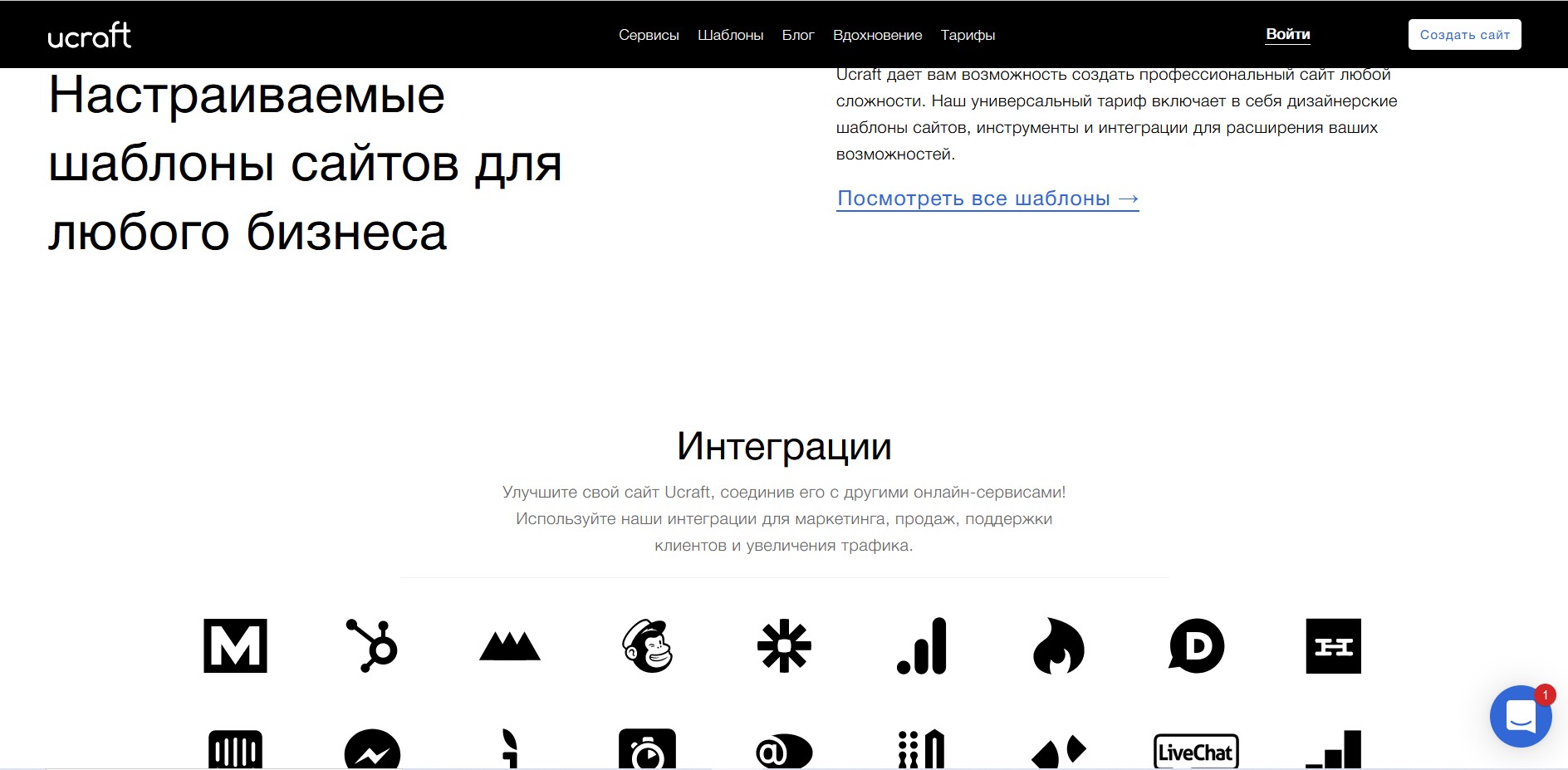Image resolution: width=1568 pixels, height=770 pixels.
Task: Click the Mailchimp monkey icon
Action: tap(647, 645)
